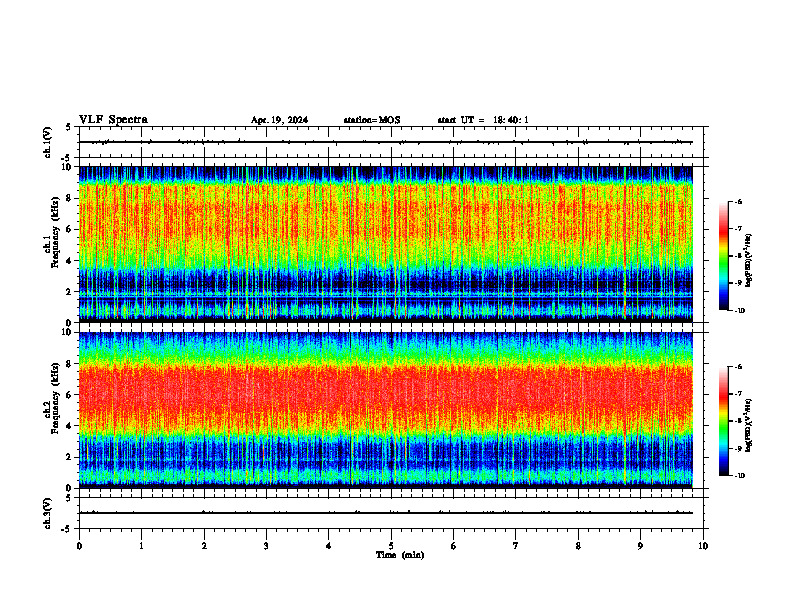This screenshot has height=612, width=792.
Task: Click the time axis tick label '3'
Action: coord(266,546)
